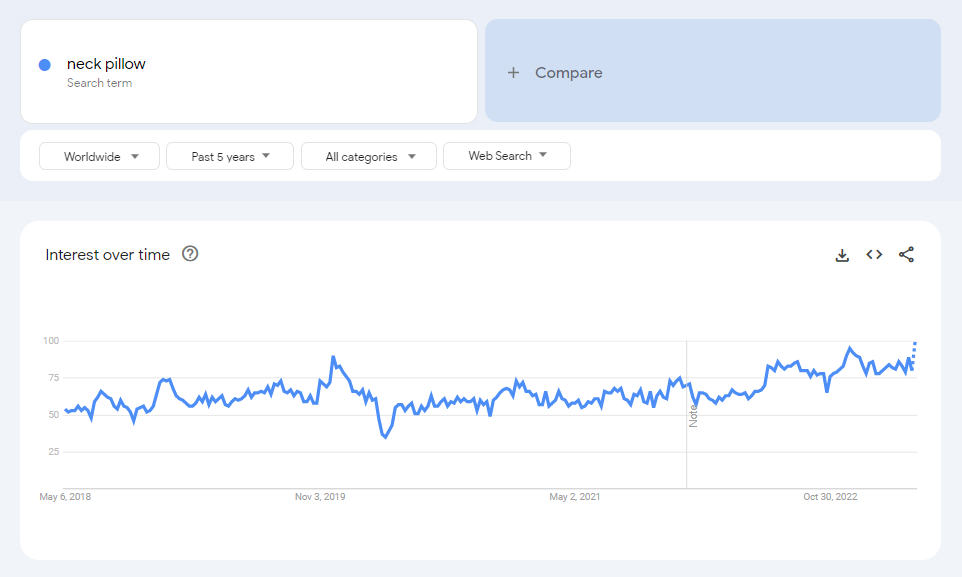Screen dimensions: 962x577
Task: Share the Interest over time chart
Action: pos(906,255)
